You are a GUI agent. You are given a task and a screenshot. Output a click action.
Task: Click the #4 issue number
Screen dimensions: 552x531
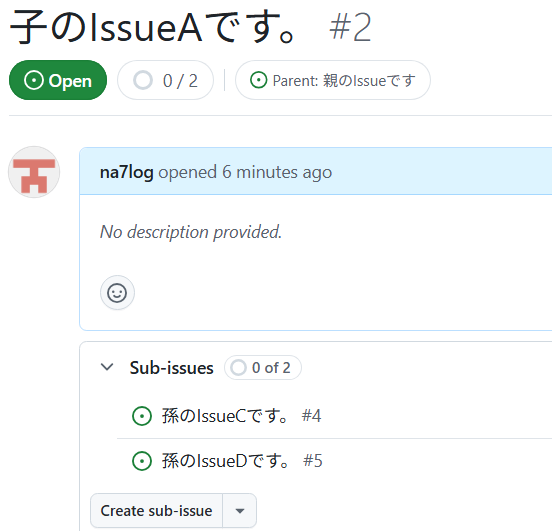(x=311, y=416)
